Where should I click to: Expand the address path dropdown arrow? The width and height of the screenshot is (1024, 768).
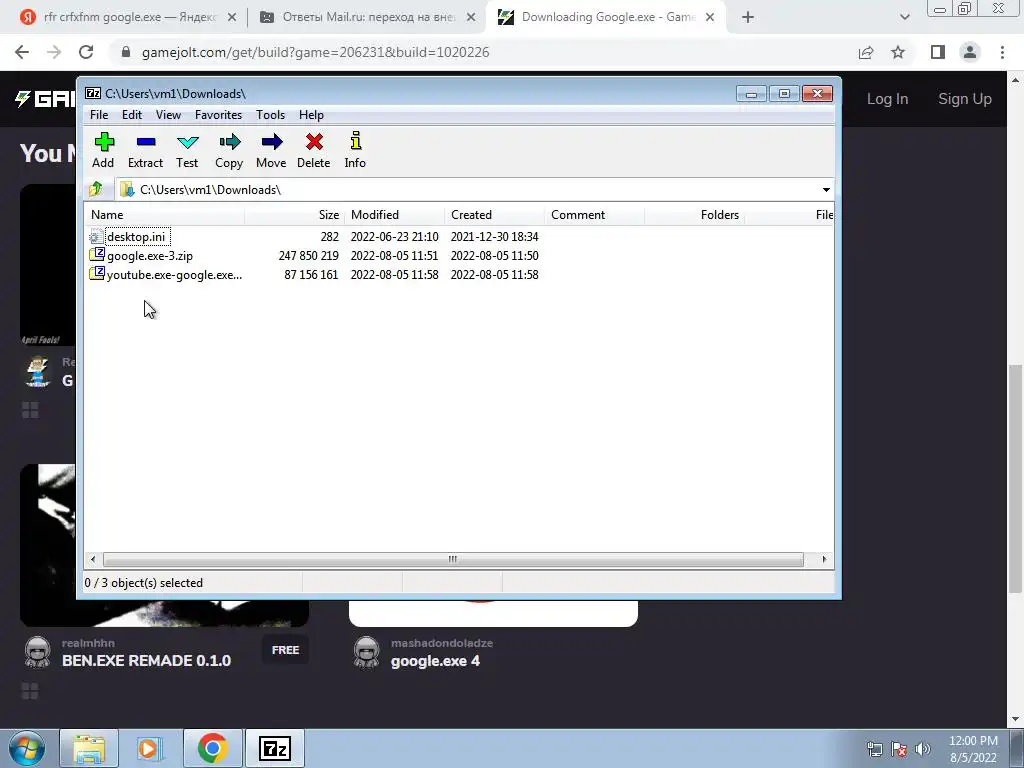826,190
